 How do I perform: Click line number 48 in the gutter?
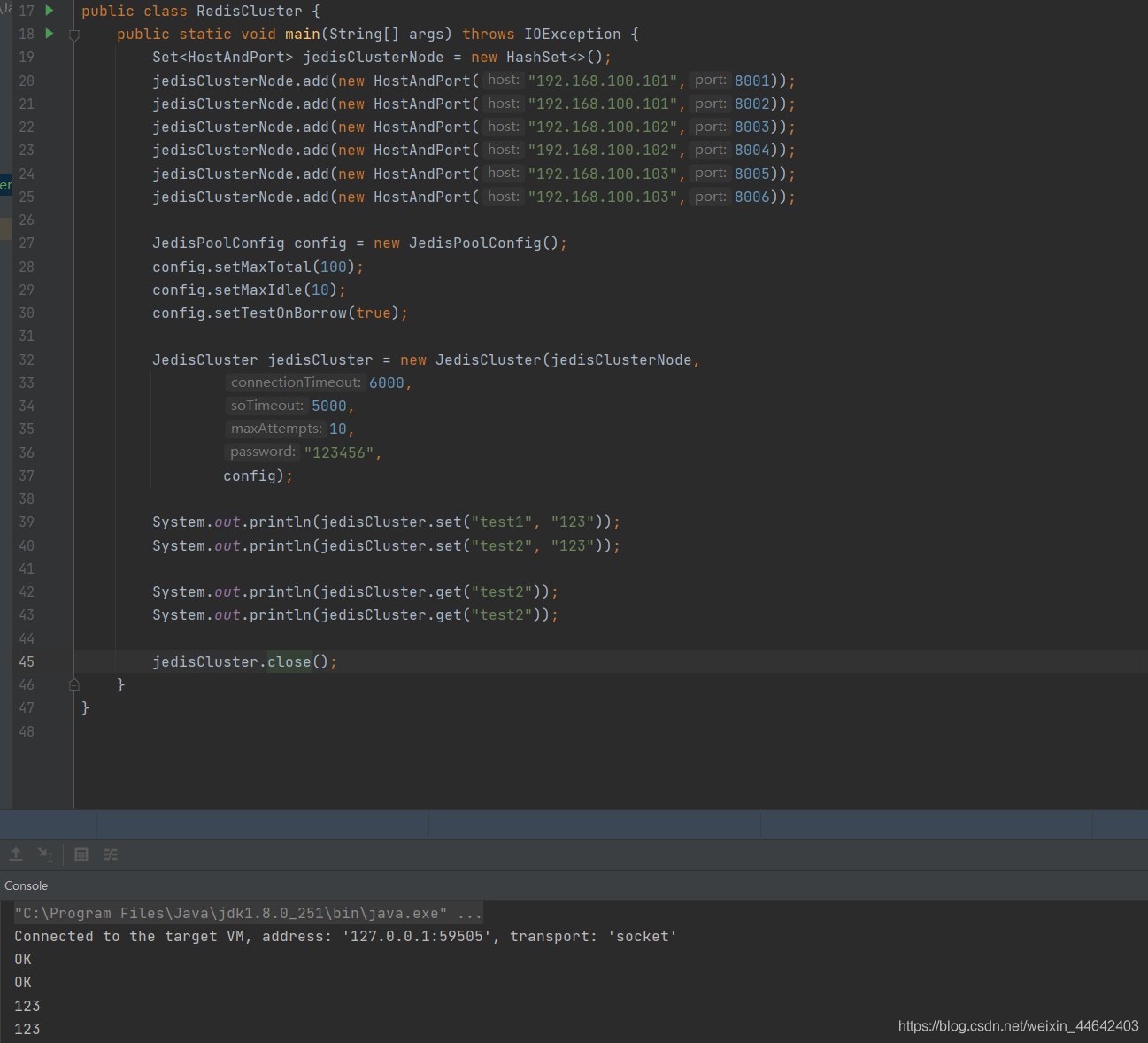tap(27, 731)
